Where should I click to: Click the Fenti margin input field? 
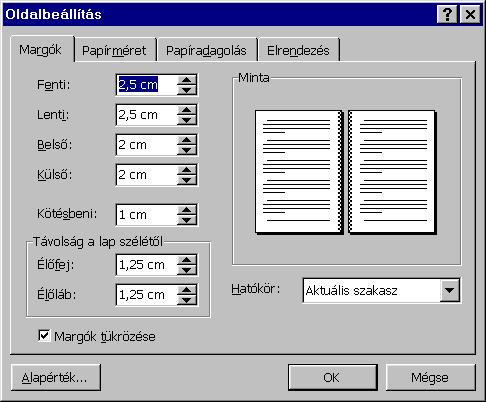pyautogui.click(x=147, y=85)
